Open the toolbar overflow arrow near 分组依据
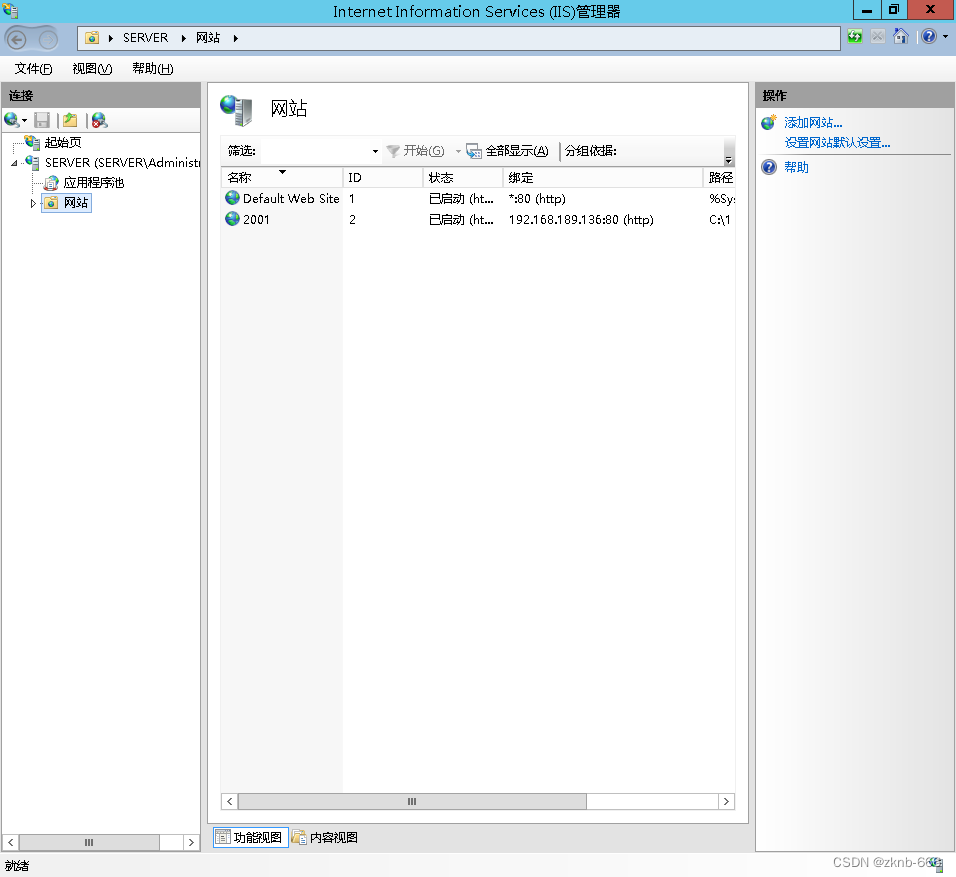The image size is (956, 877). click(x=729, y=160)
